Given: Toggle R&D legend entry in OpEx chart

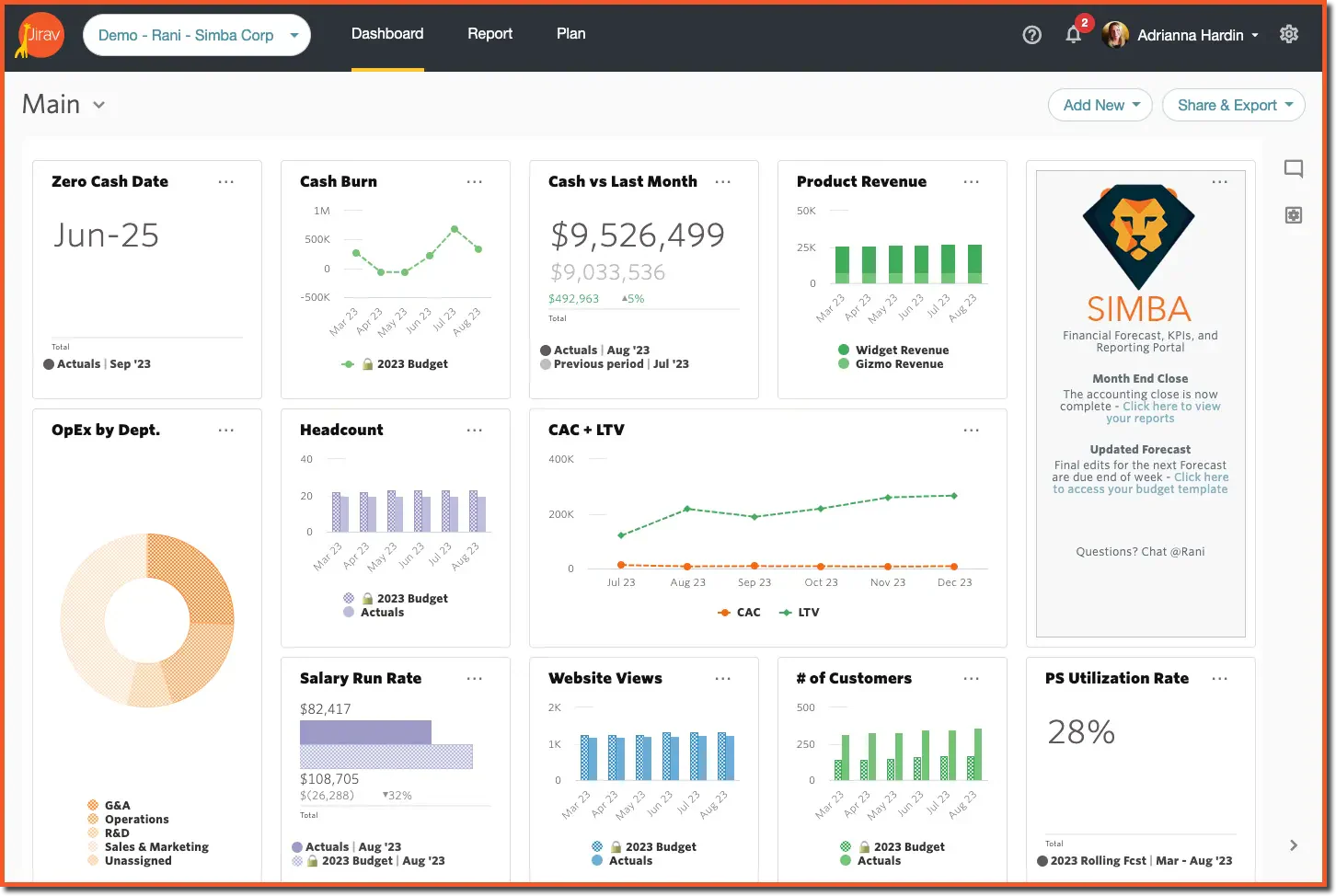Looking at the screenshot, I should click(109, 833).
